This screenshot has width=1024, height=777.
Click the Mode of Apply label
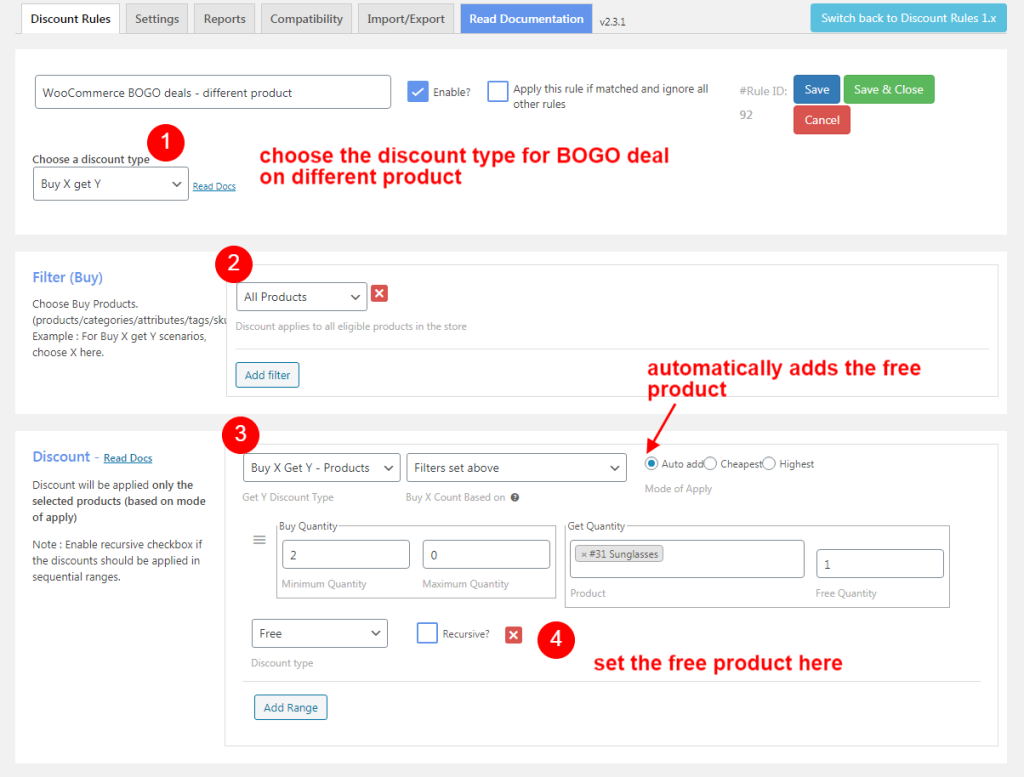pyautogui.click(x=678, y=489)
